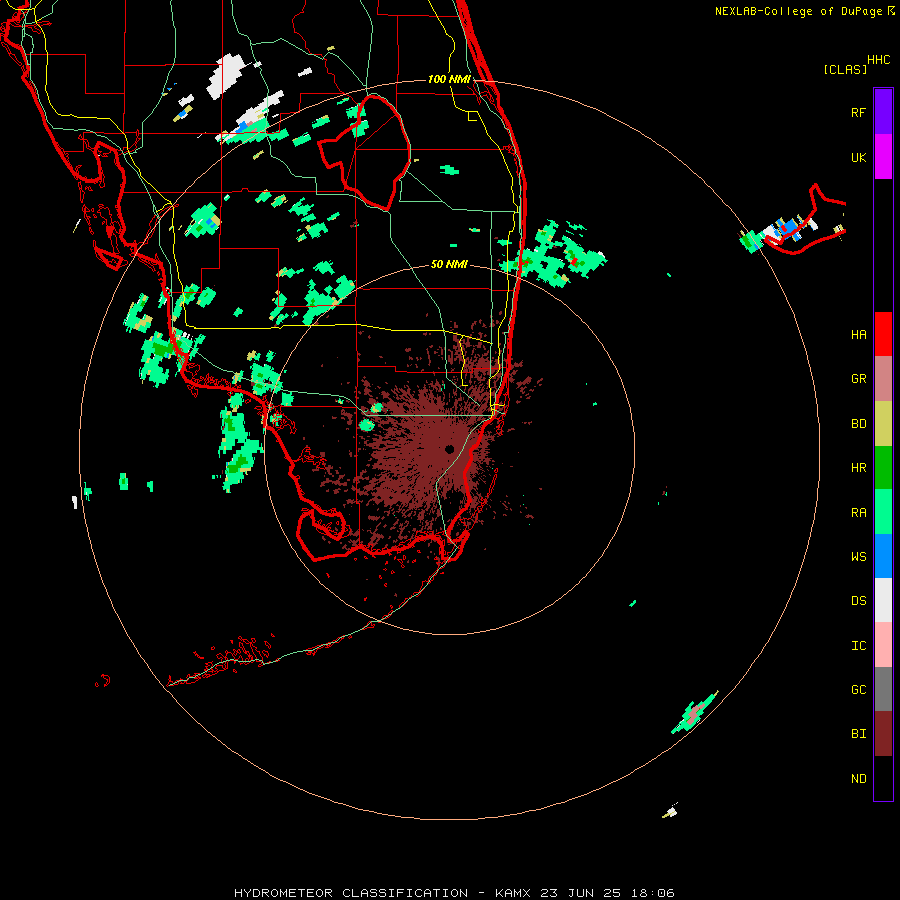Click the BD legend label

pos(858,424)
